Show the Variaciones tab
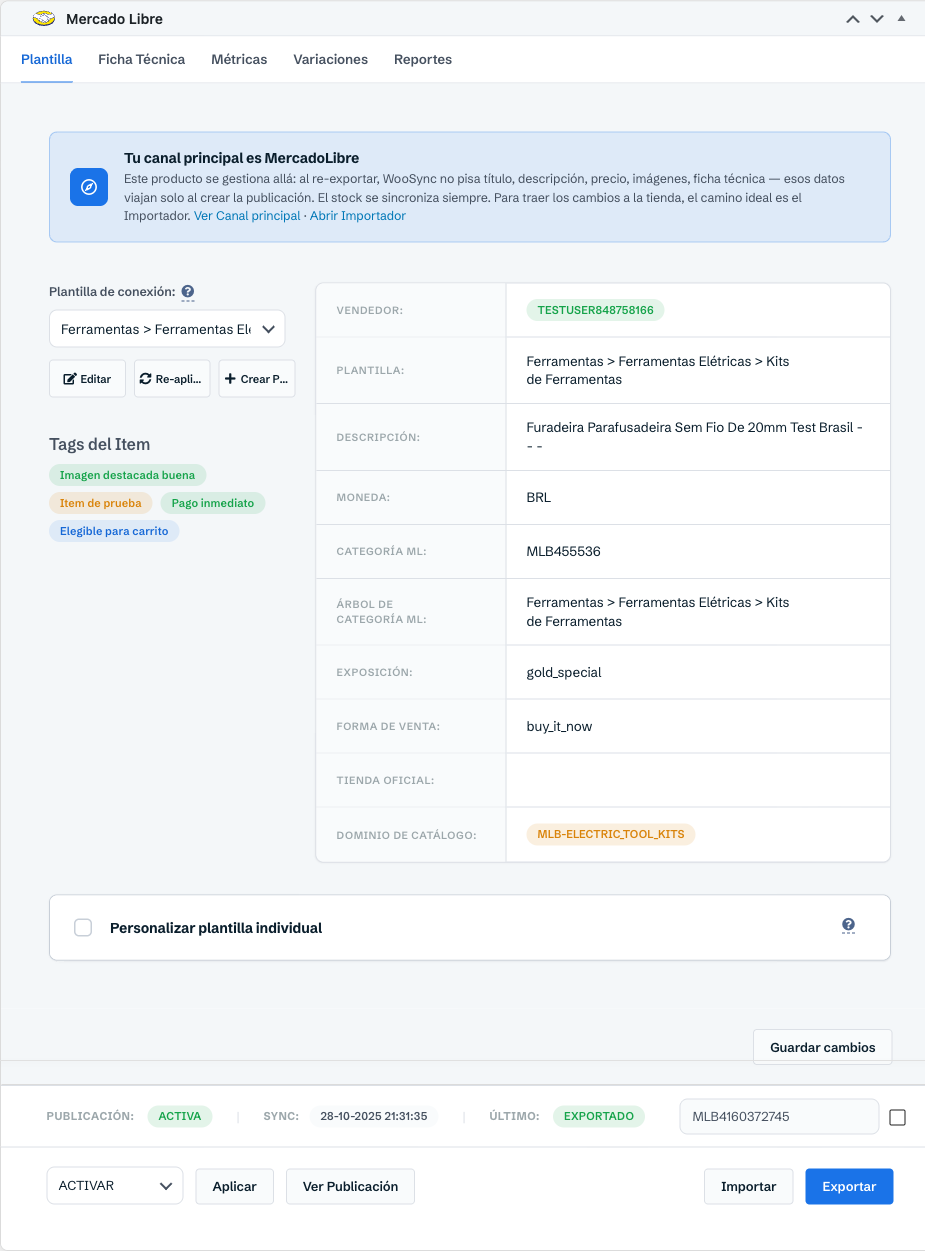This screenshot has width=925, height=1251. tap(331, 59)
